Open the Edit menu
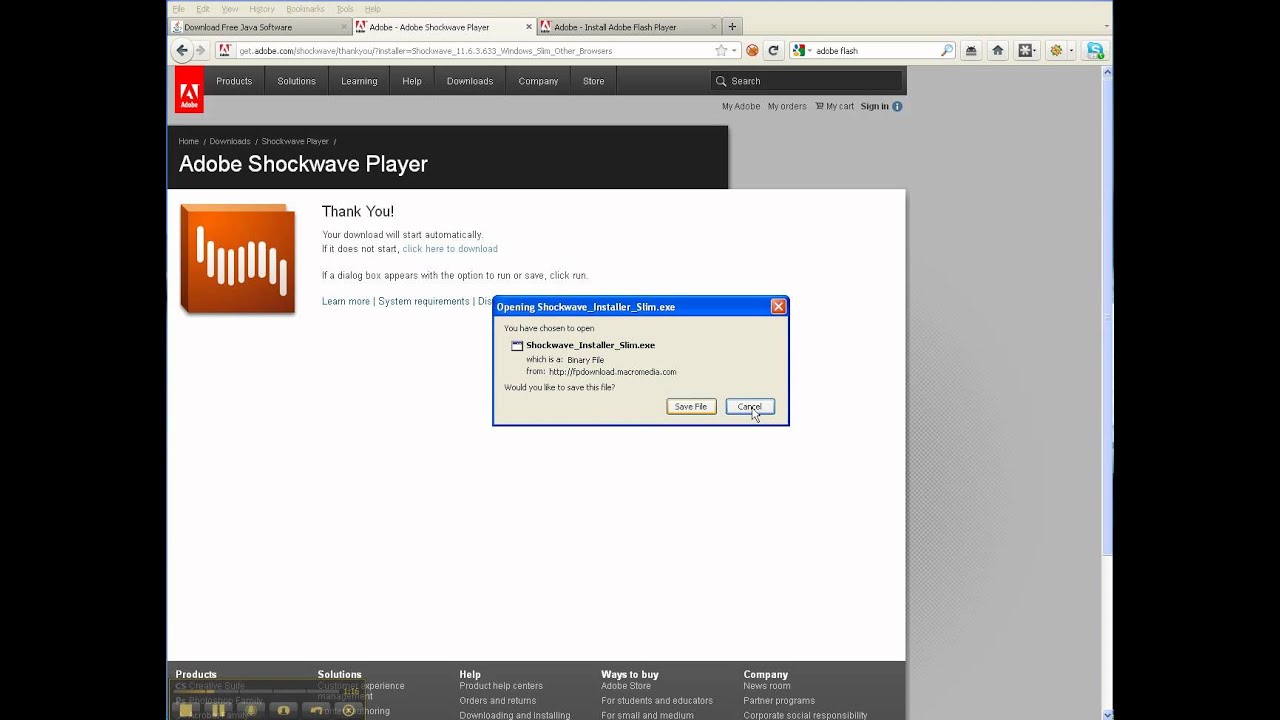The image size is (1280, 720). (x=203, y=9)
